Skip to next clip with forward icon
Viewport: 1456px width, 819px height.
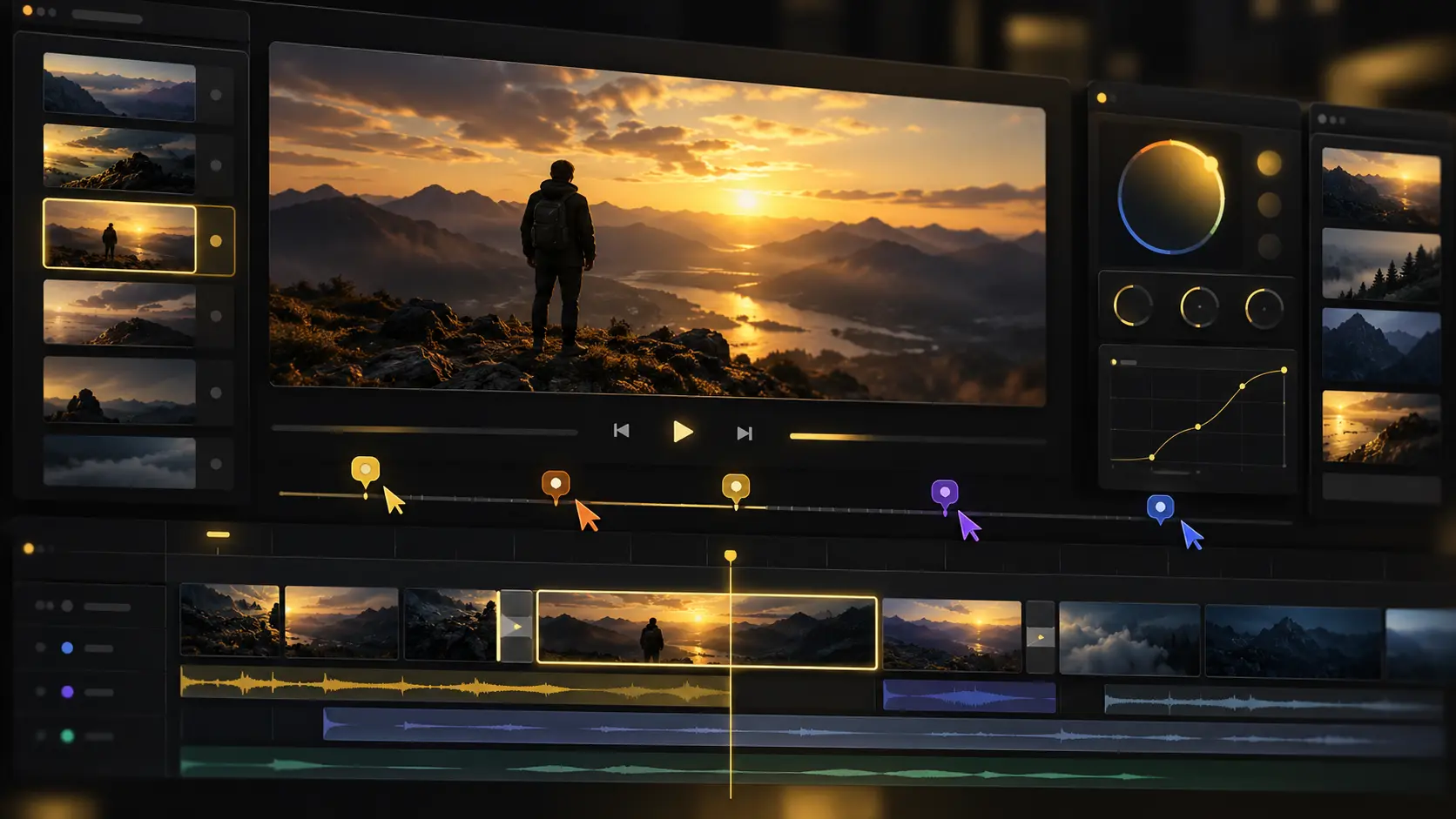click(x=745, y=433)
